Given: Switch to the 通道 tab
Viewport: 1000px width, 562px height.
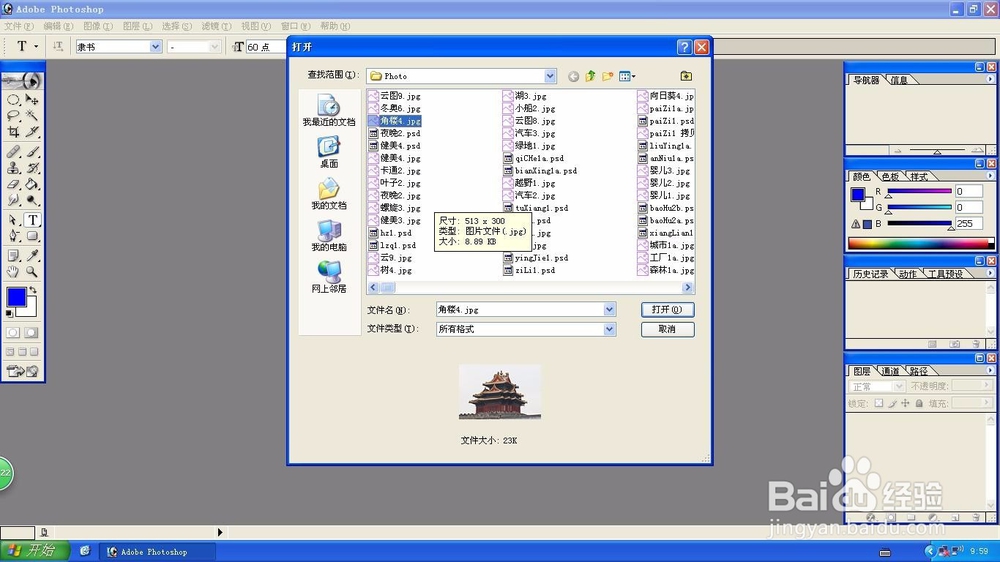Looking at the screenshot, I should (890, 371).
